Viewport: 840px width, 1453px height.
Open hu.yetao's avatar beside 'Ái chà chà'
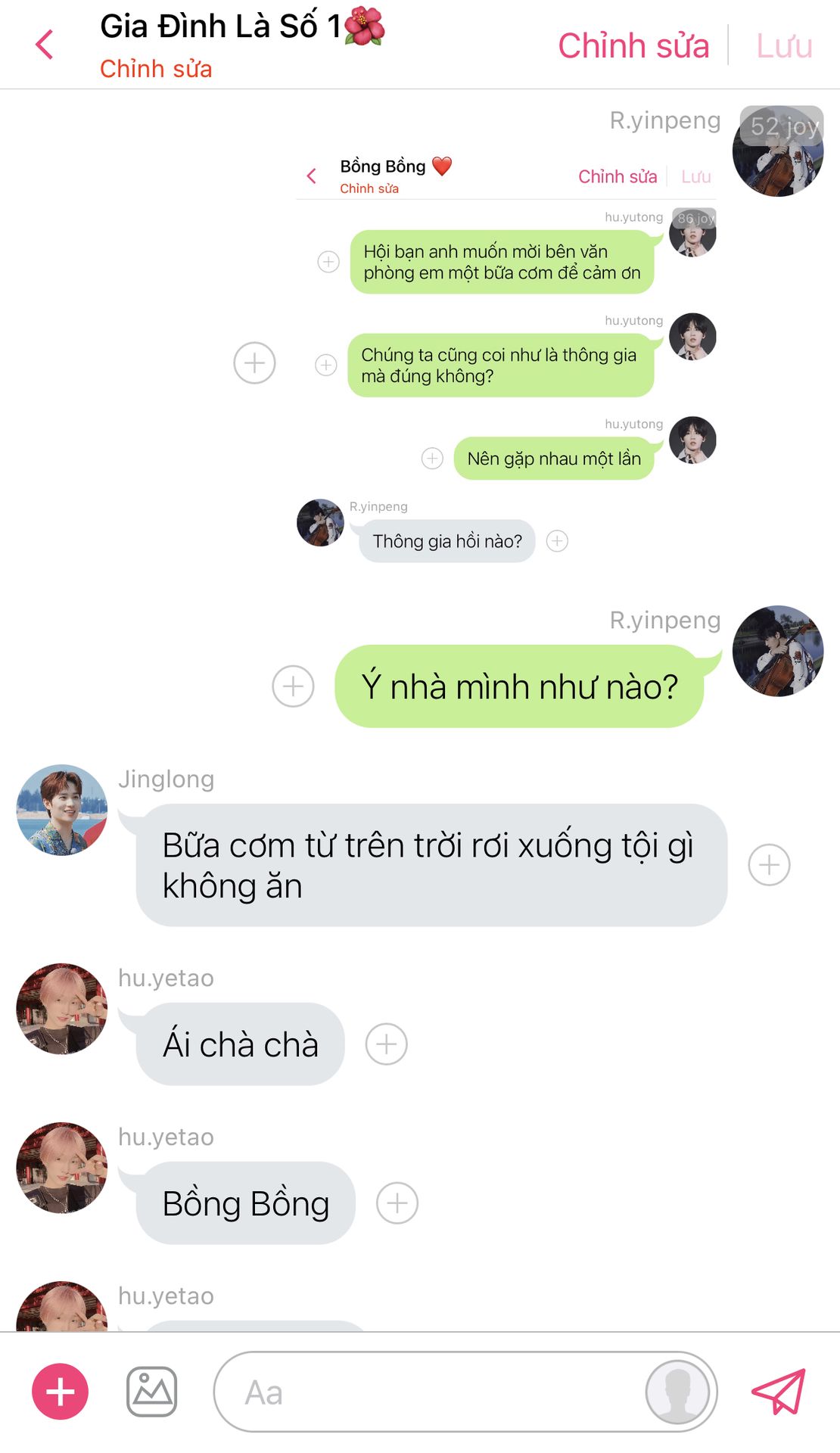pos(62,1009)
